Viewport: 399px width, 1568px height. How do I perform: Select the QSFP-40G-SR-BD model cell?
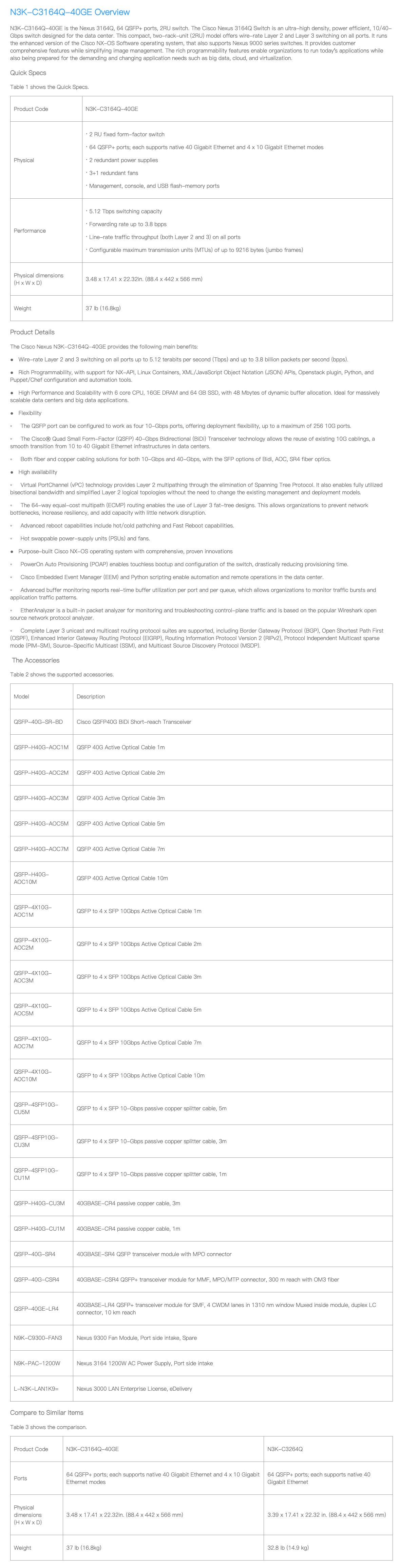(38, 722)
